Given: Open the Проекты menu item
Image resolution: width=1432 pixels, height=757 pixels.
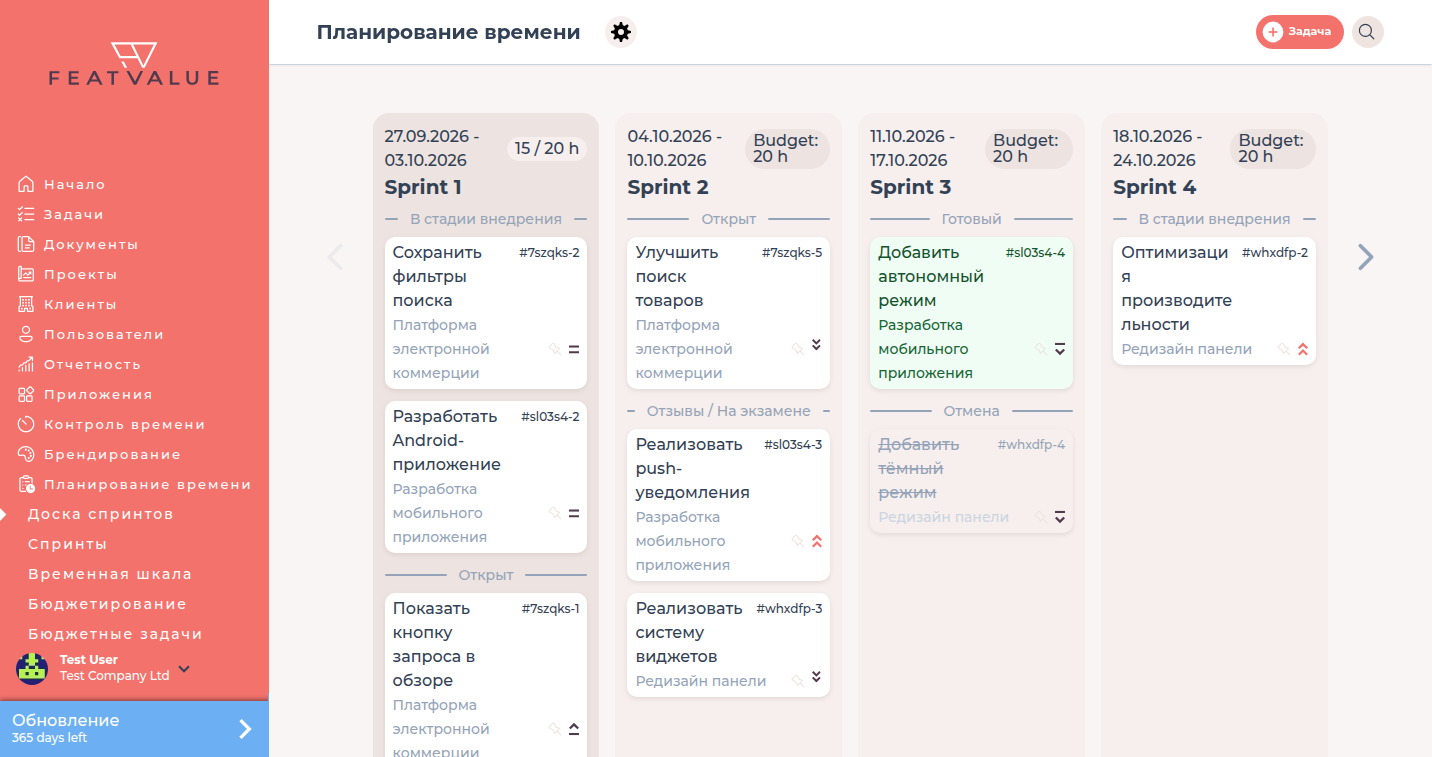Looking at the screenshot, I should [80, 274].
